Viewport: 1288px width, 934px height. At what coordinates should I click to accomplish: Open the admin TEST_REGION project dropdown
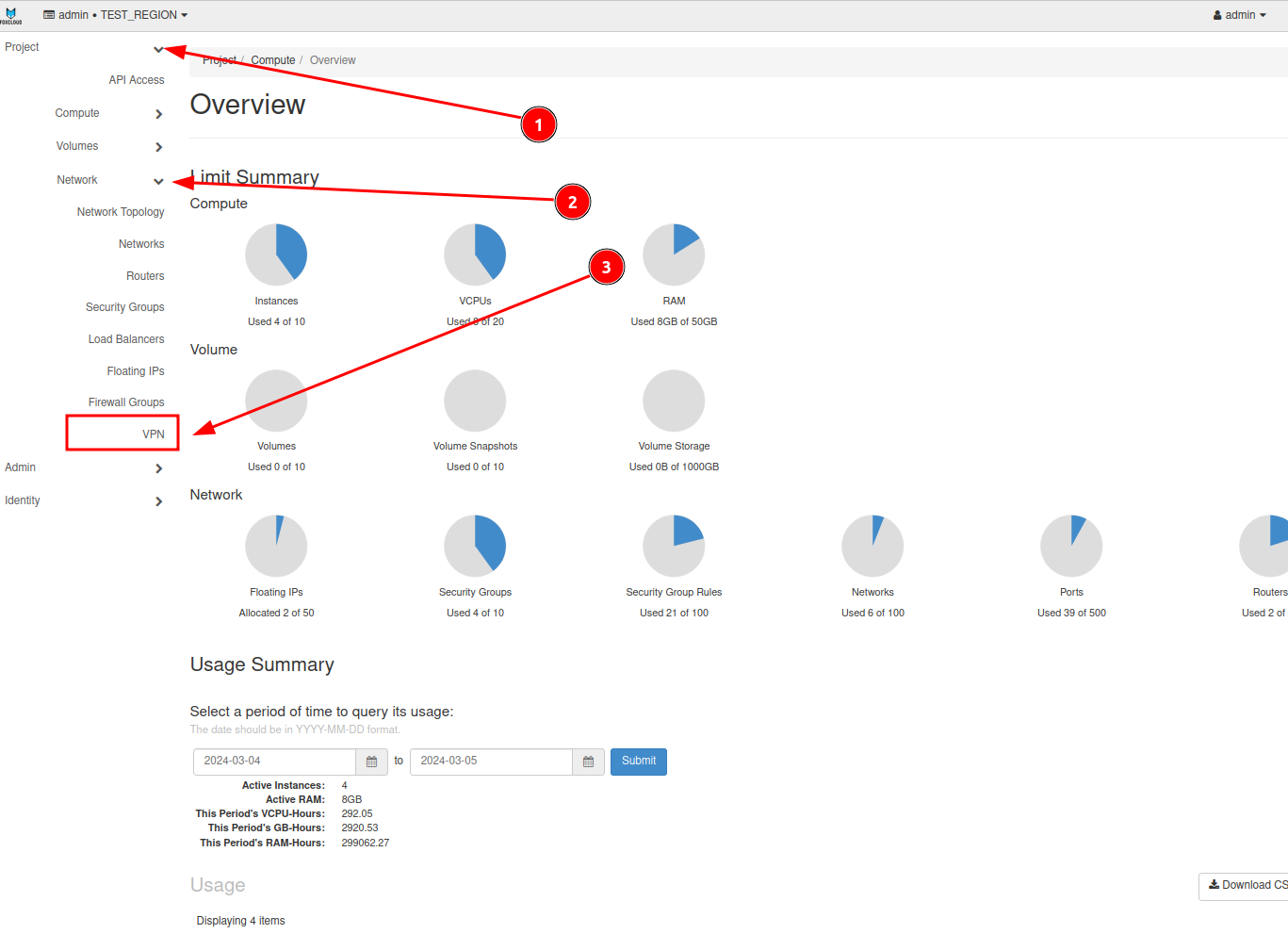click(116, 15)
